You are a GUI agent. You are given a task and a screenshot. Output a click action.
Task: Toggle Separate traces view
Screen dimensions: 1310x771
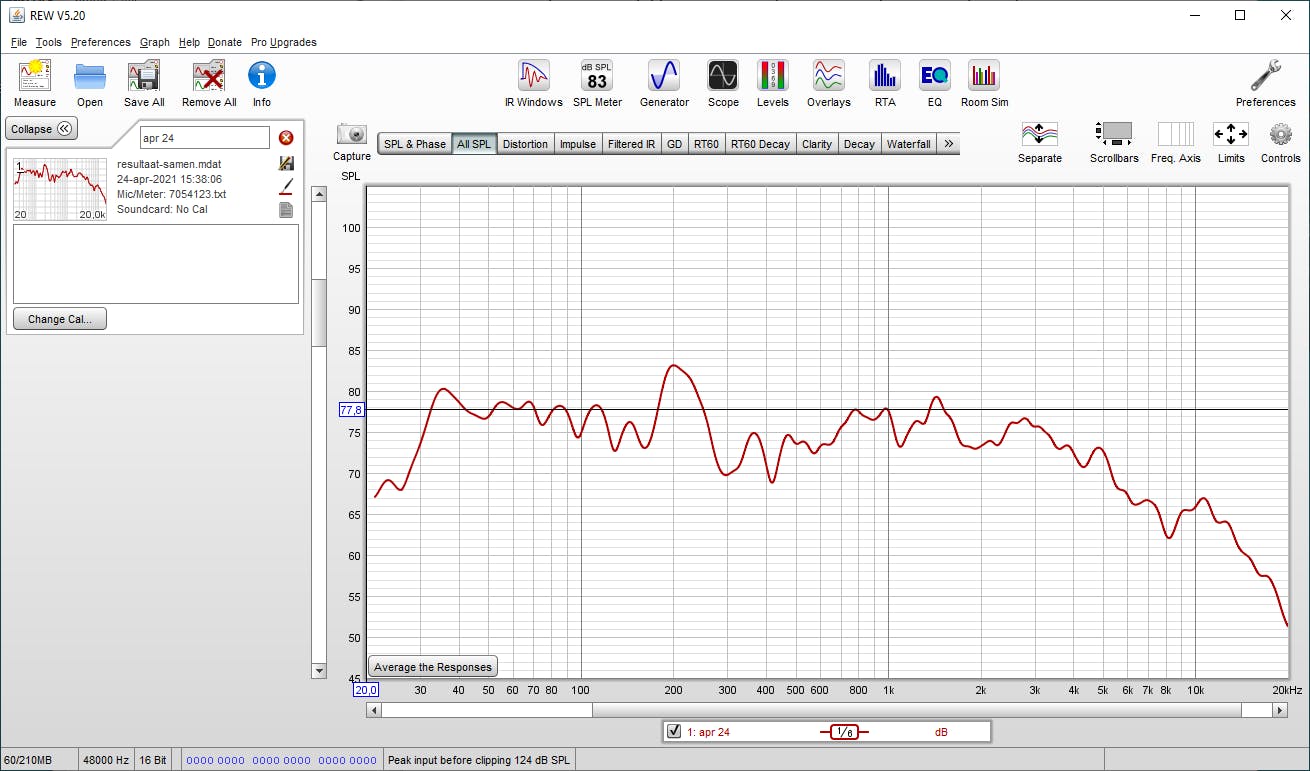1039,135
